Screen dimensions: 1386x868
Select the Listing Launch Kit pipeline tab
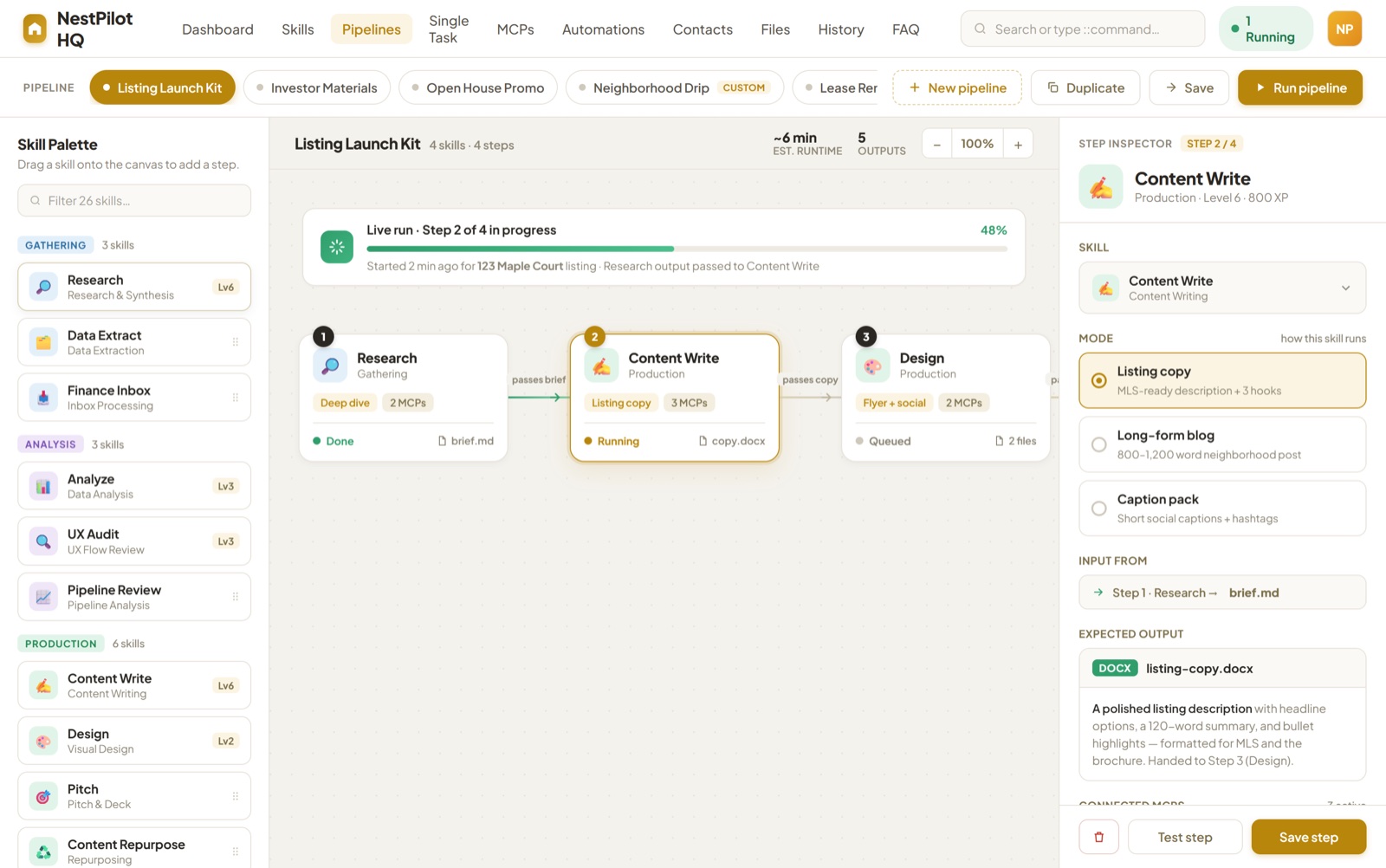point(163,87)
